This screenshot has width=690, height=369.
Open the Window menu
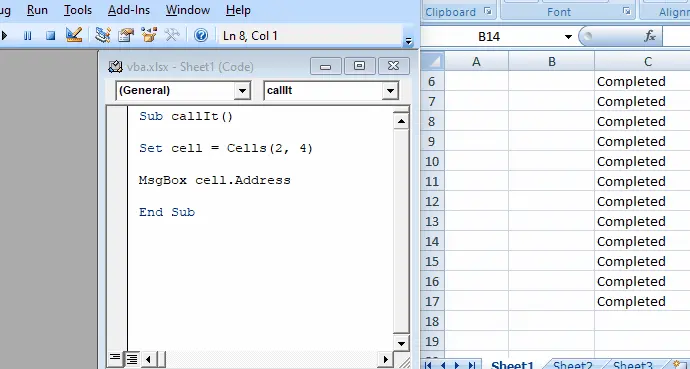point(188,10)
